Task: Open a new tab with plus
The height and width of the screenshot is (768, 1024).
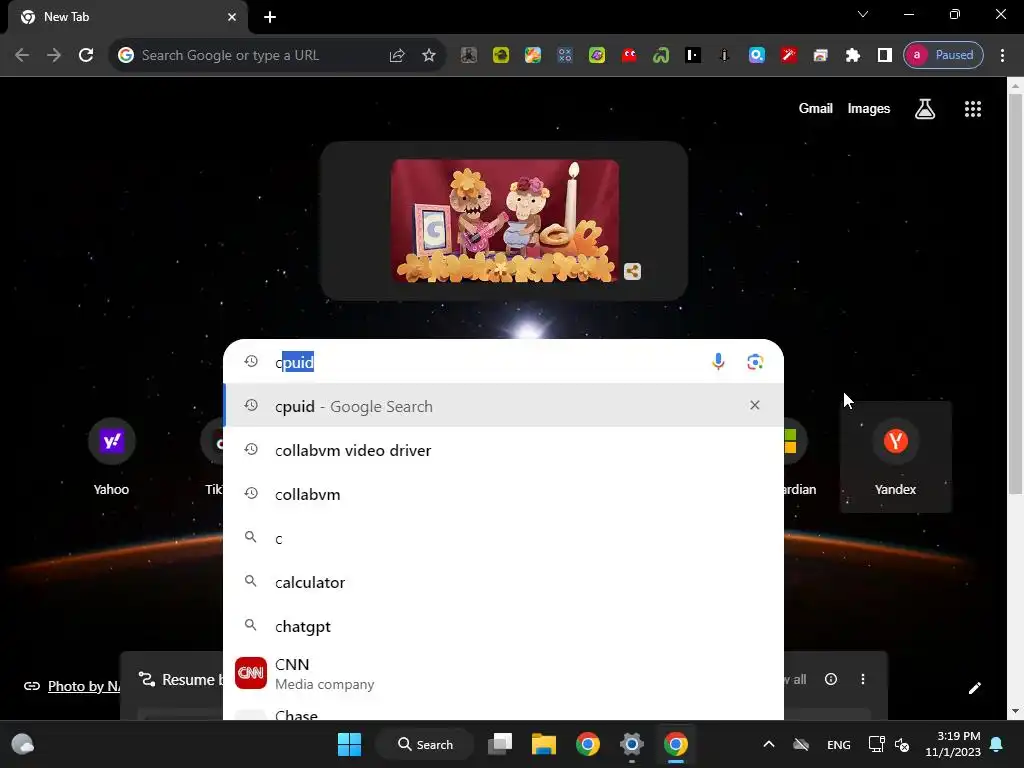Action: click(x=270, y=17)
